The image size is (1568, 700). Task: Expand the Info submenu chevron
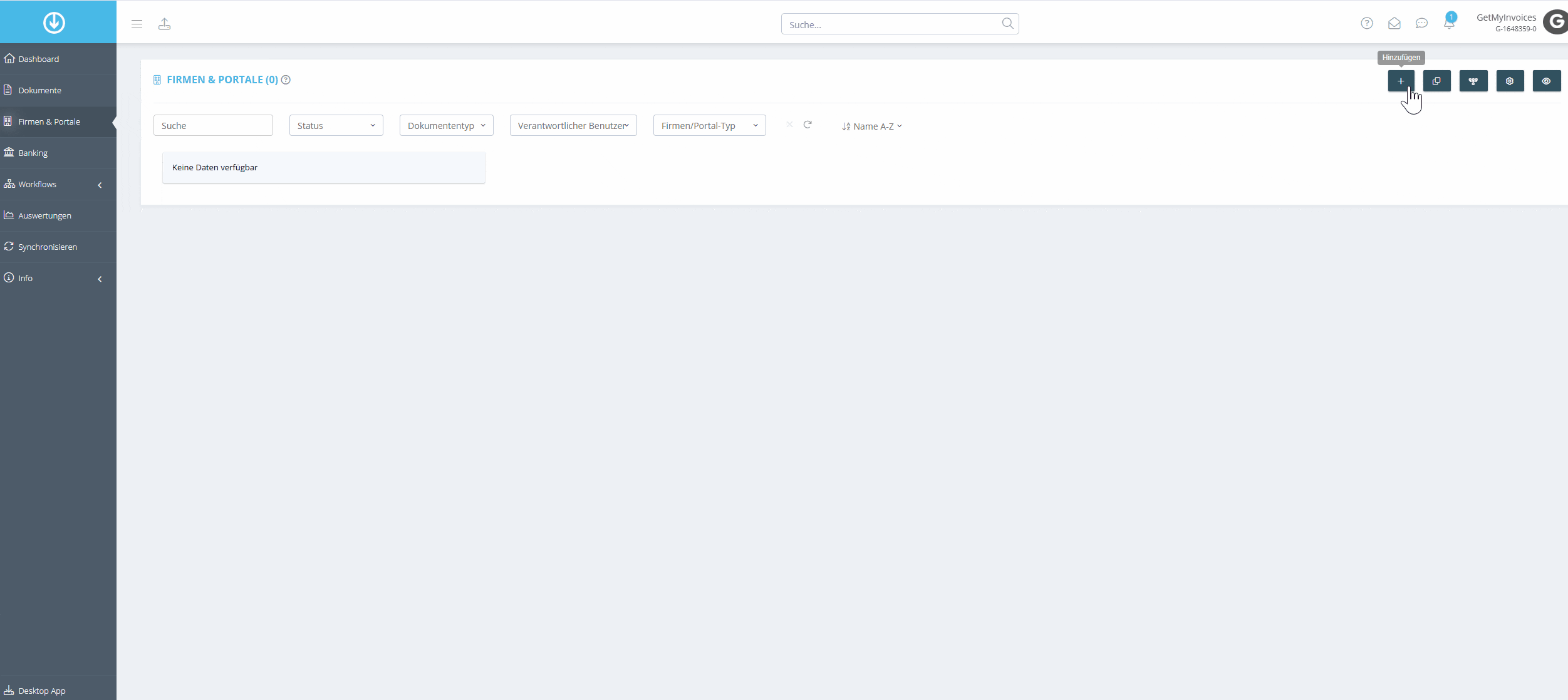coord(100,279)
